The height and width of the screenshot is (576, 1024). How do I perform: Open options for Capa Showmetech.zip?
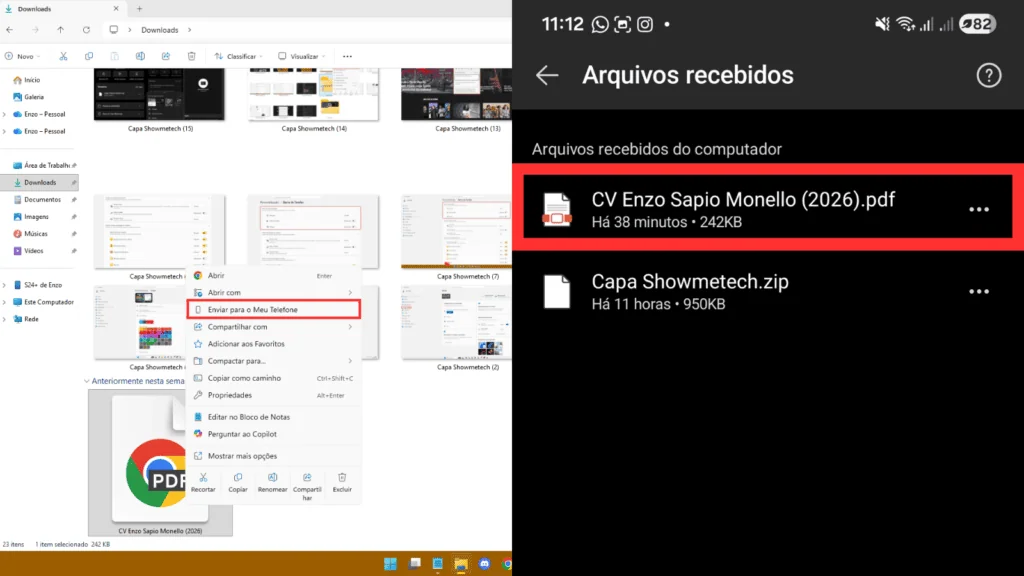979,292
